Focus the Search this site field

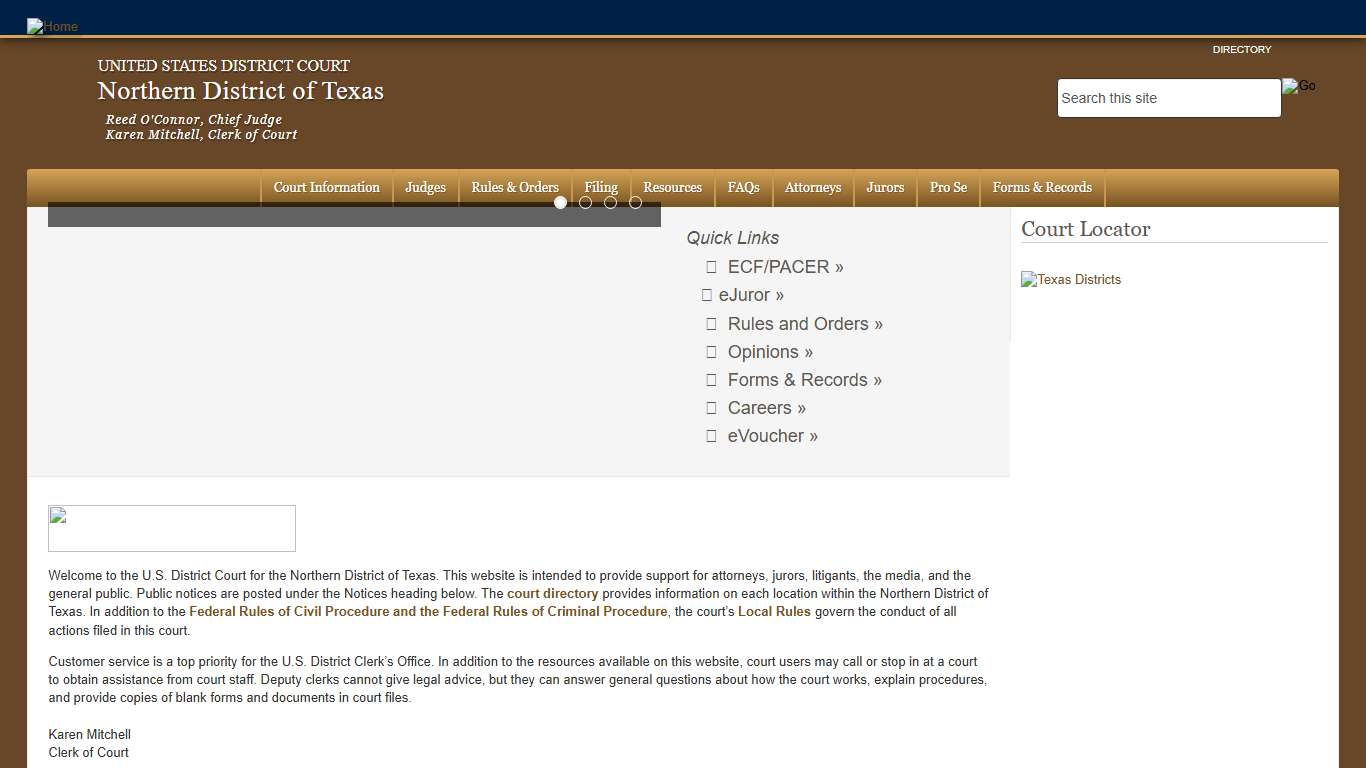1168,98
